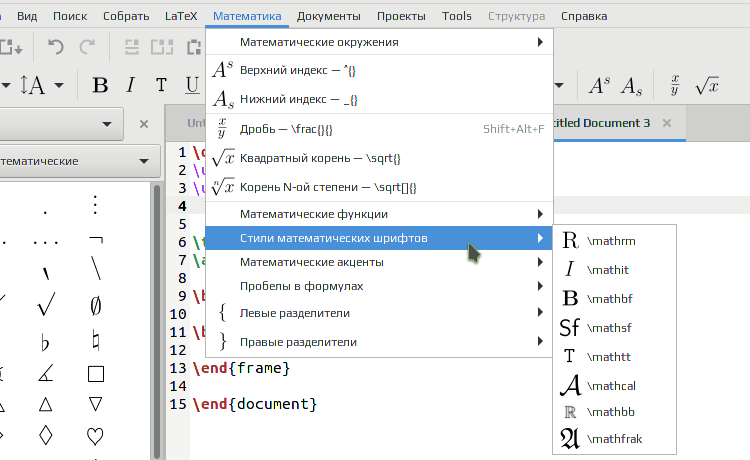Switch to Untitled Document 3 tab
The image size is (750, 460).
[x=602, y=123]
